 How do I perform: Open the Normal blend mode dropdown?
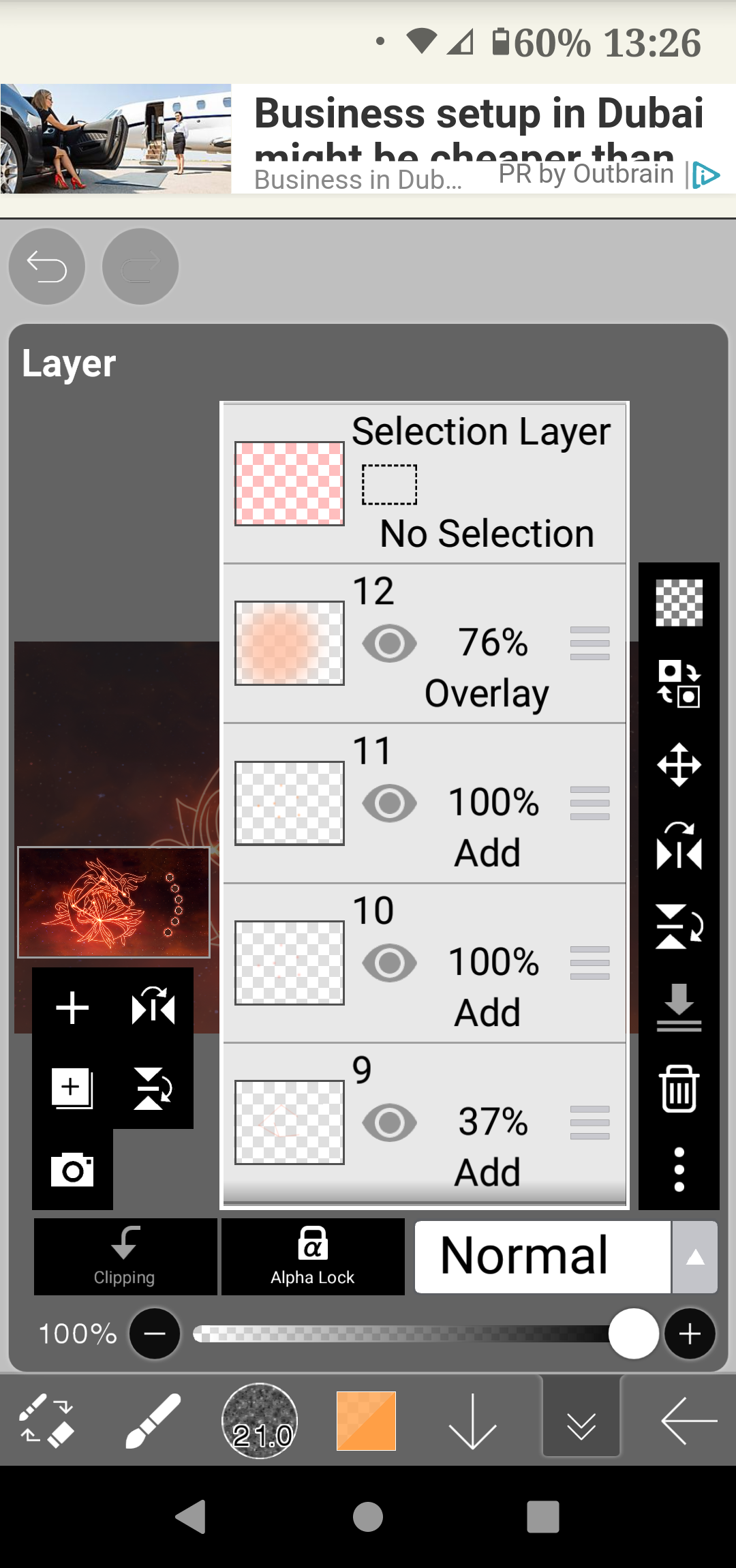coord(543,1256)
